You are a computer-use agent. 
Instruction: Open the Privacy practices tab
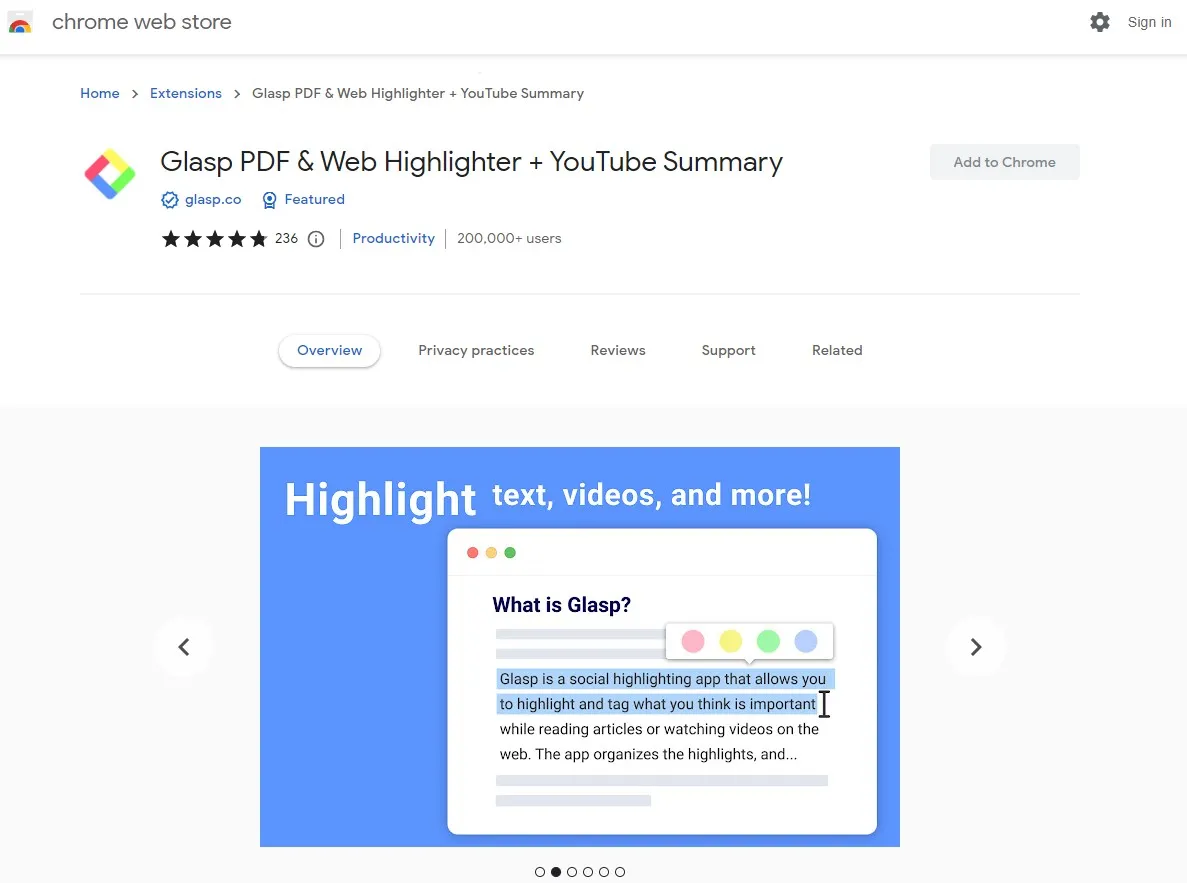[x=476, y=351]
